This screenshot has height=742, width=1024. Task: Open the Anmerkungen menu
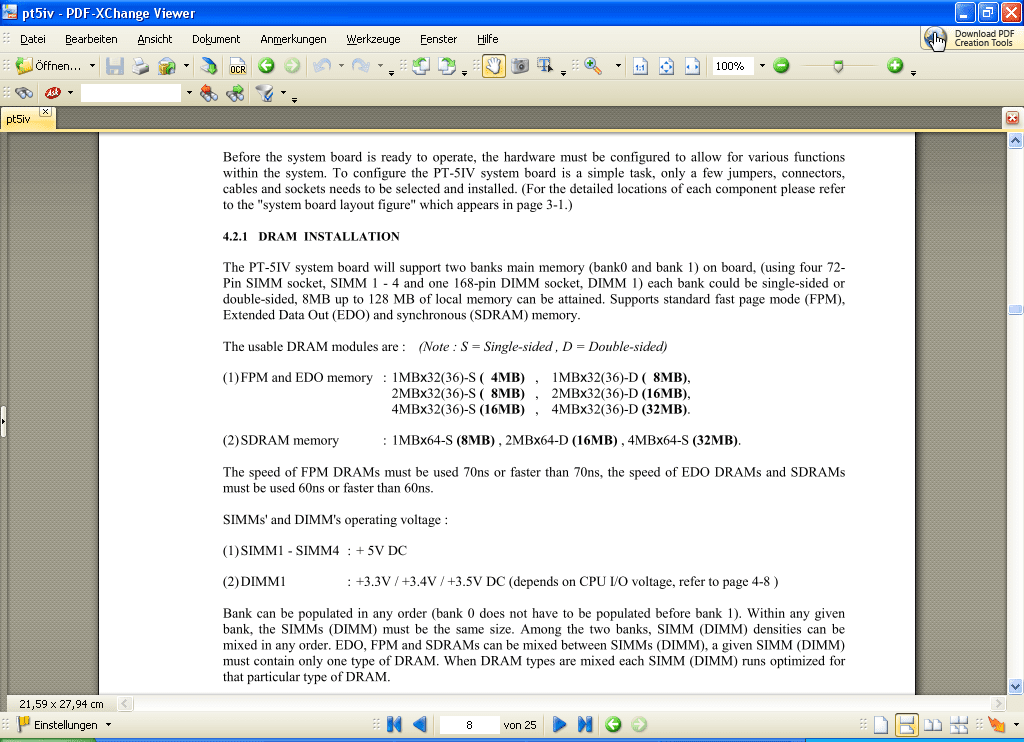point(293,39)
